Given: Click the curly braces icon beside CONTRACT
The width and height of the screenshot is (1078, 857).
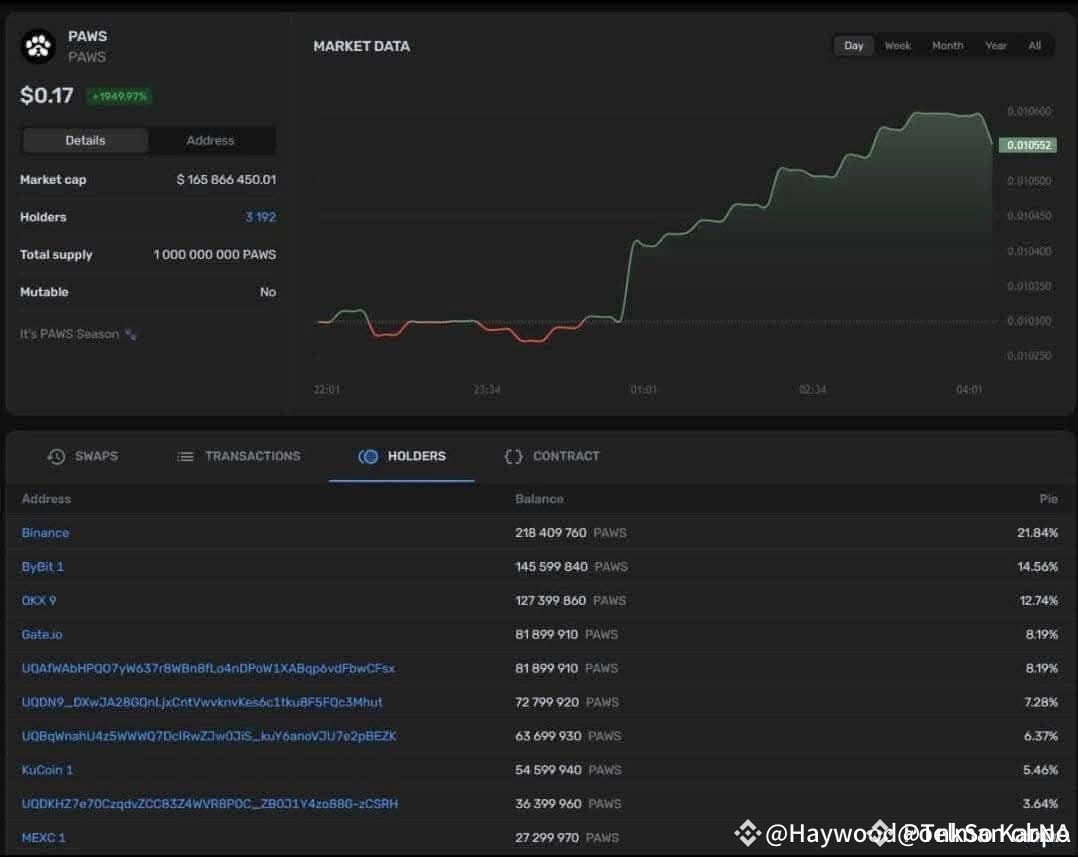Looking at the screenshot, I should (x=513, y=456).
